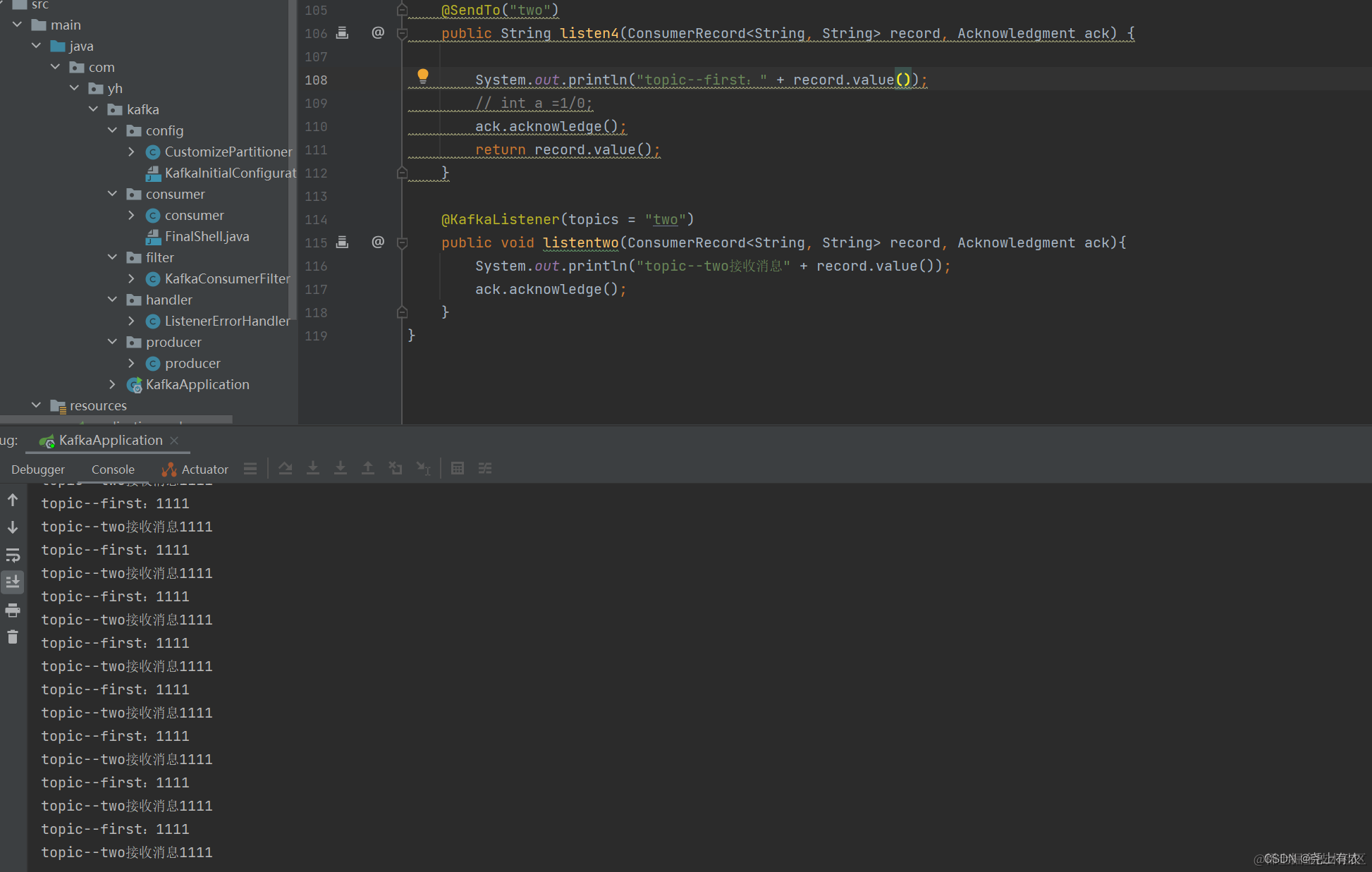Click the Run to Cursor icon
Image resolution: width=1372 pixels, height=872 pixels.
click(423, 468)
